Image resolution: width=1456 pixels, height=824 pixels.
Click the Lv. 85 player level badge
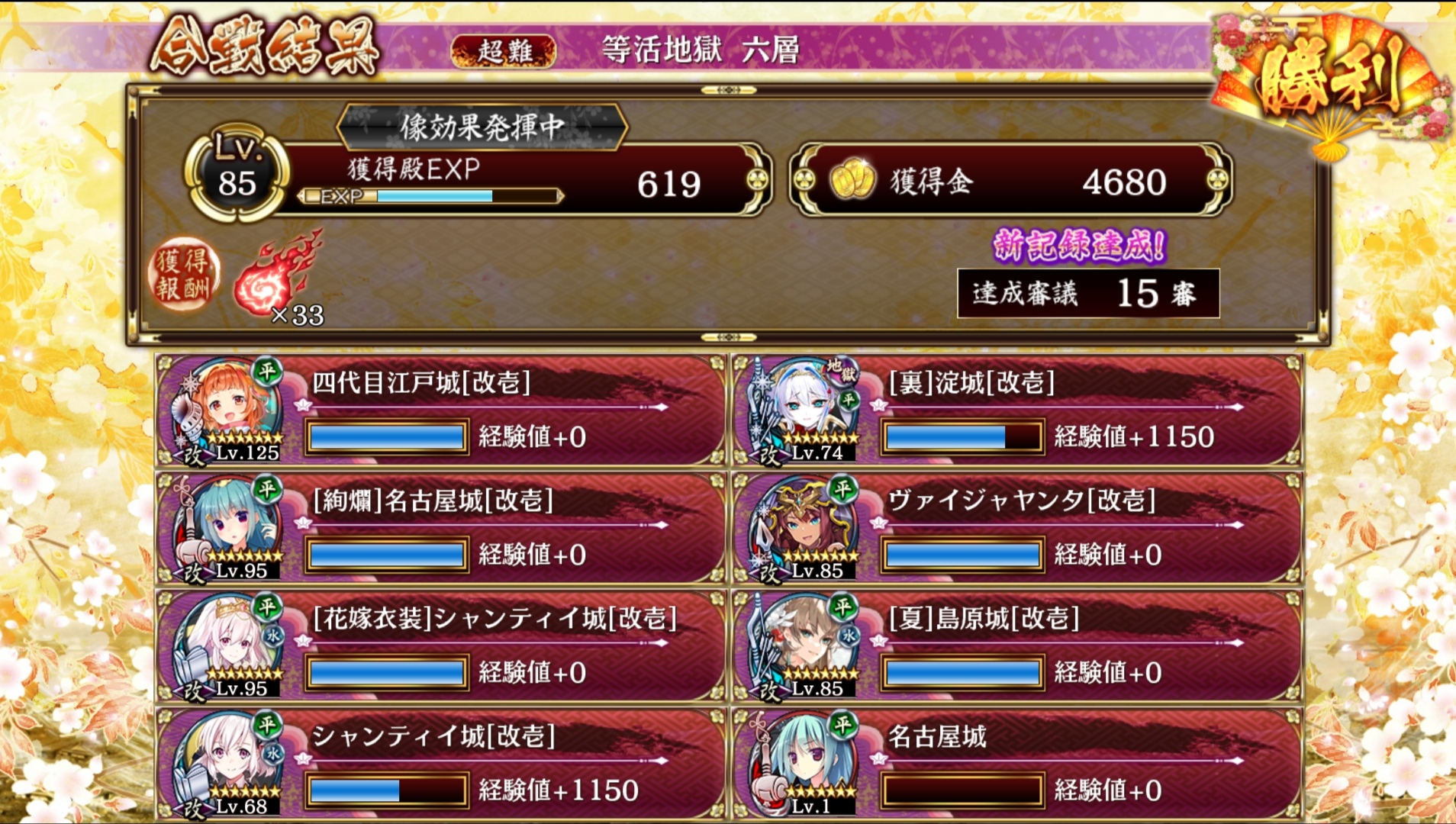pos(237,172)
